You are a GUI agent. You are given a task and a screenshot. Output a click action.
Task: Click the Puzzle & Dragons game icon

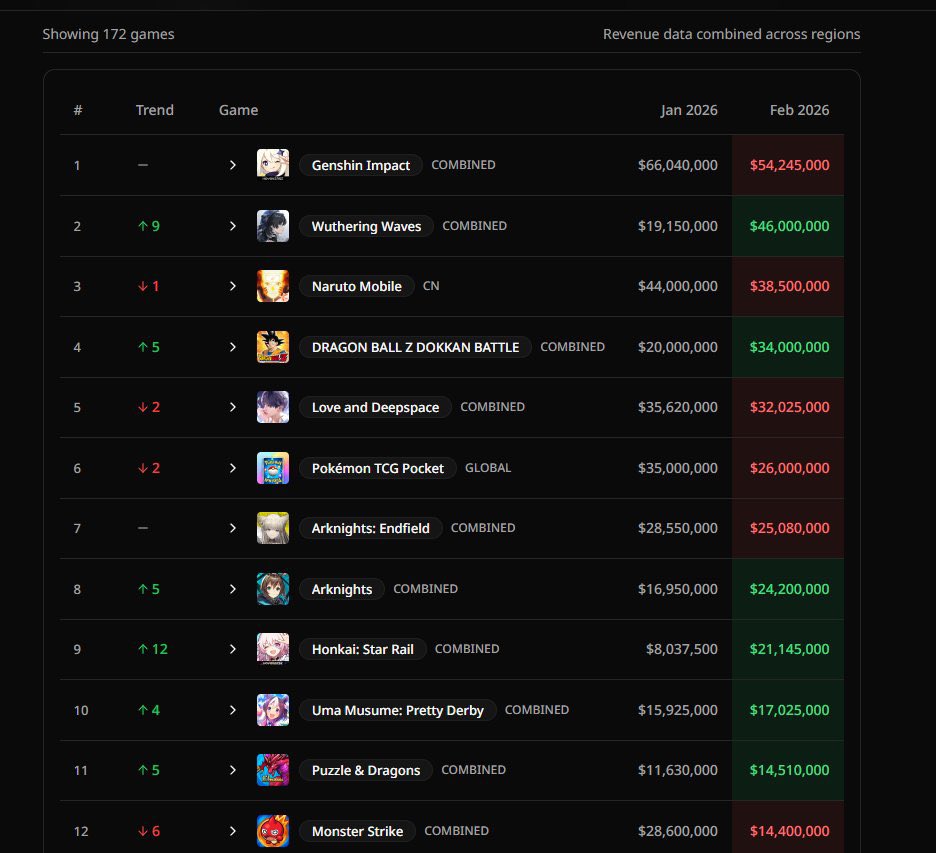click(273, 770)
